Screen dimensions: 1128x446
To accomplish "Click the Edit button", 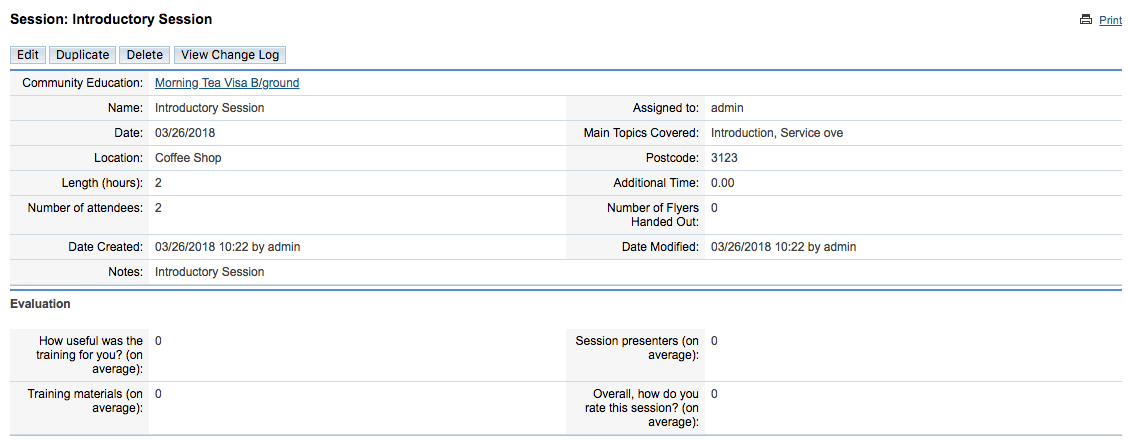I will 28,55.
